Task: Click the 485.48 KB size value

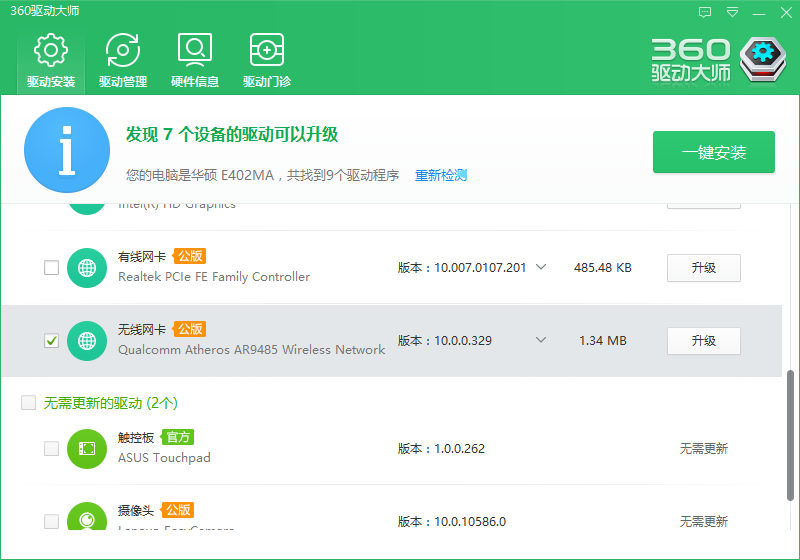Action: pyautogui.click(x=603, y=268)
